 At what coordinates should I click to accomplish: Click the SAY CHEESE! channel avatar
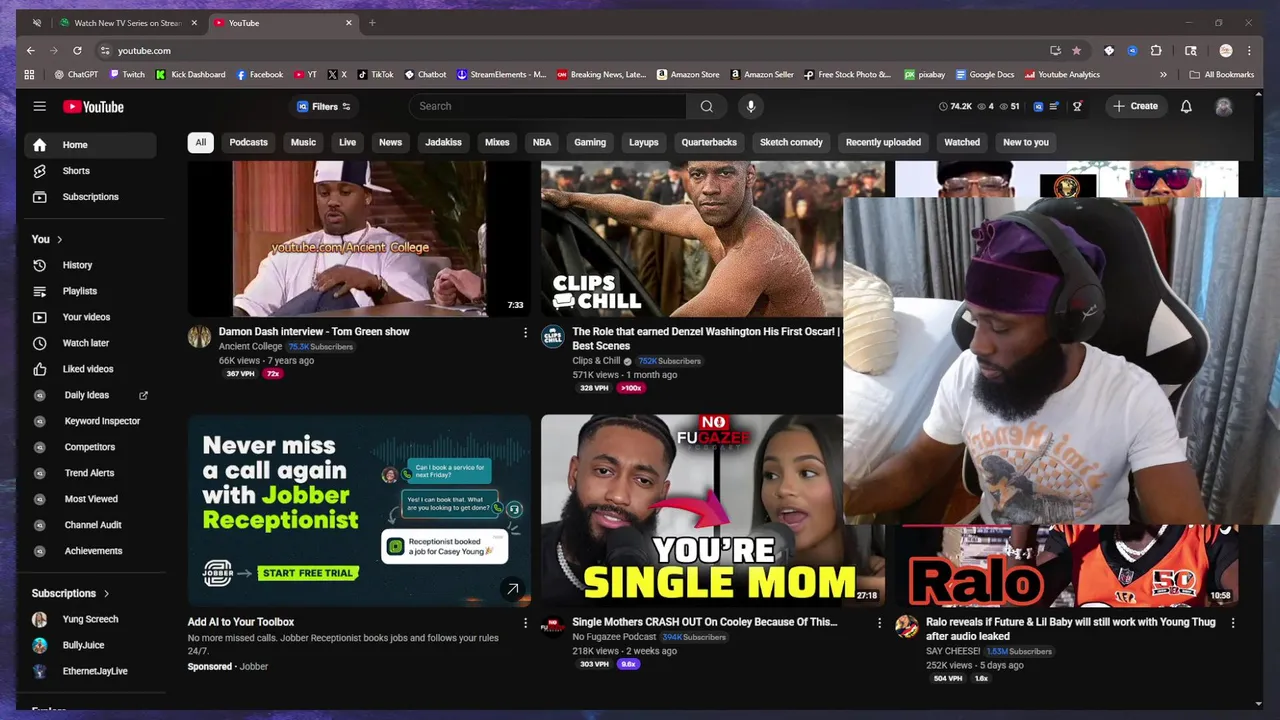click(x=907, y=626)
